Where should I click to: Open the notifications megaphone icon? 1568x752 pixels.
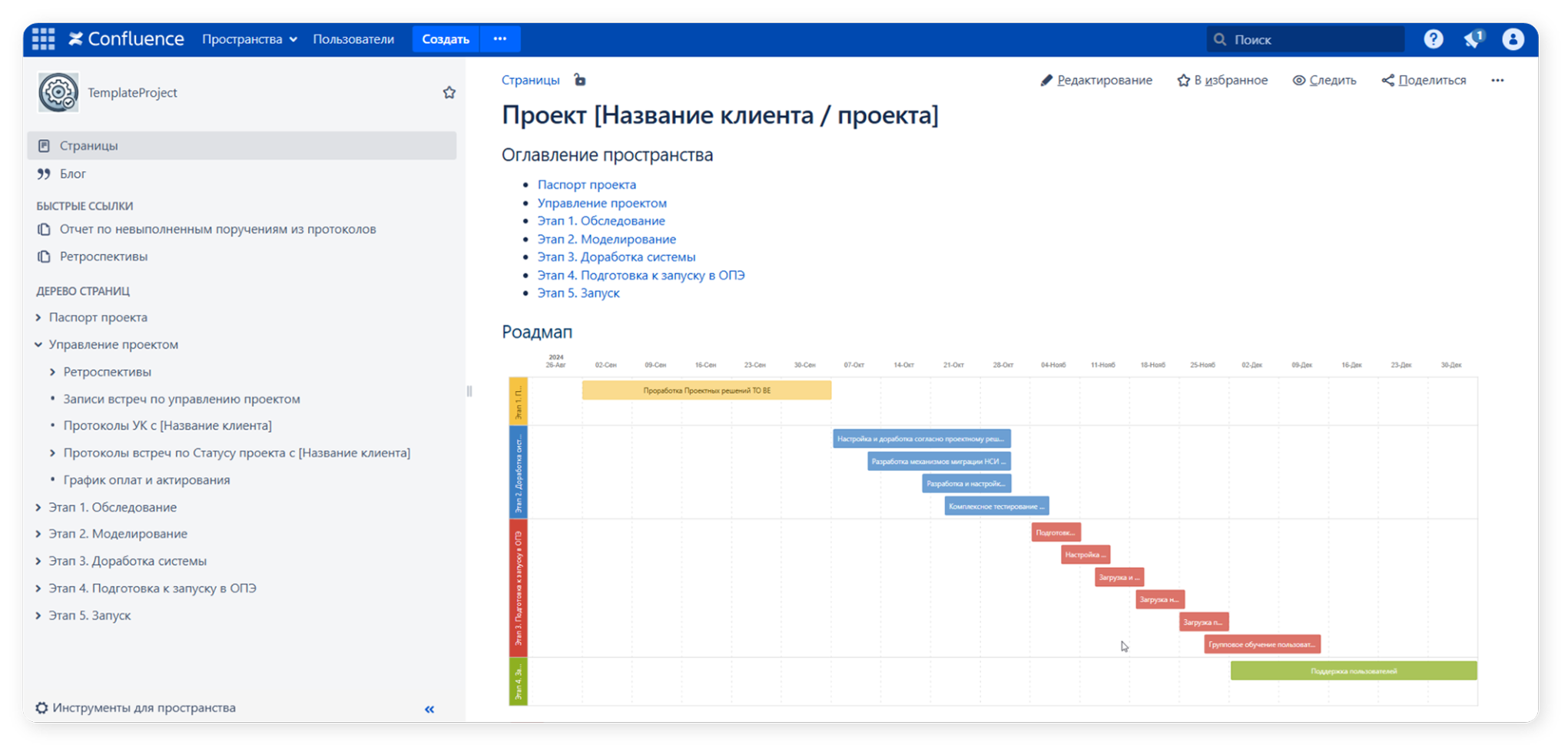pyautogui.click(x=1472, y=39)
